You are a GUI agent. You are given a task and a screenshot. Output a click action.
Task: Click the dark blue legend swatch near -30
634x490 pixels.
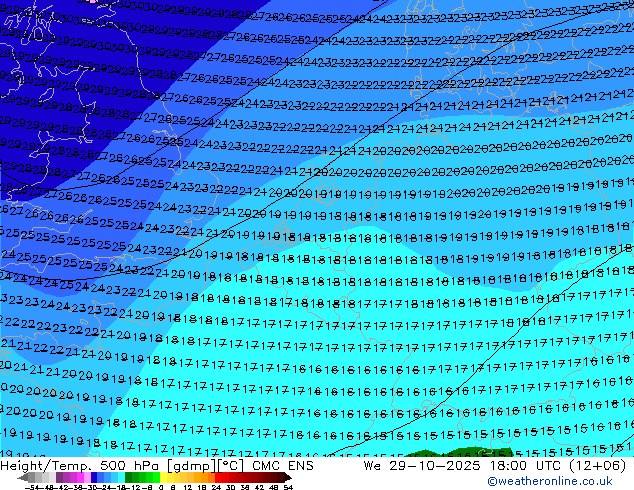click(x=94, y=477)
